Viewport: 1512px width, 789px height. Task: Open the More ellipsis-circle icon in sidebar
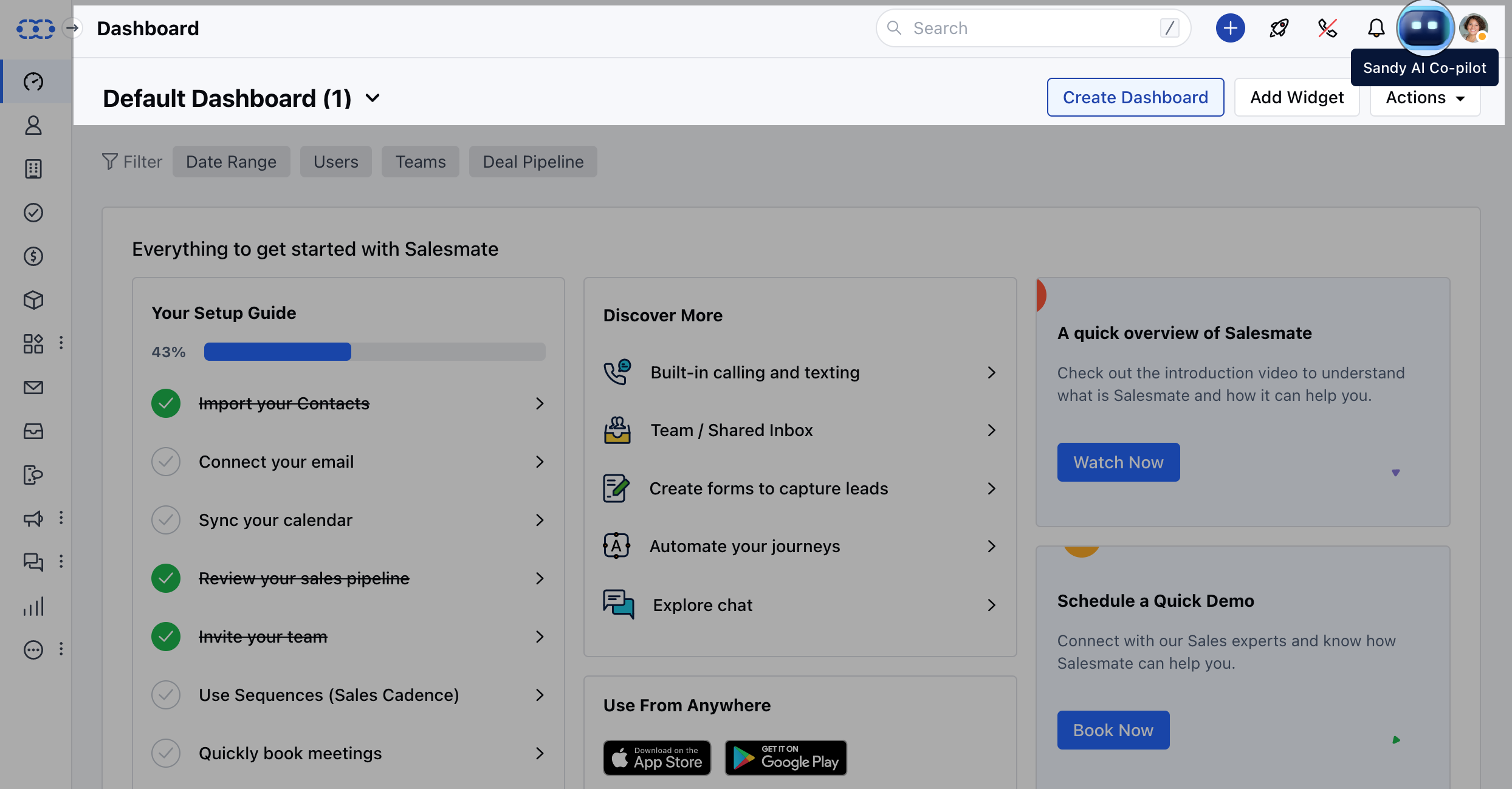tap(33, 650)
